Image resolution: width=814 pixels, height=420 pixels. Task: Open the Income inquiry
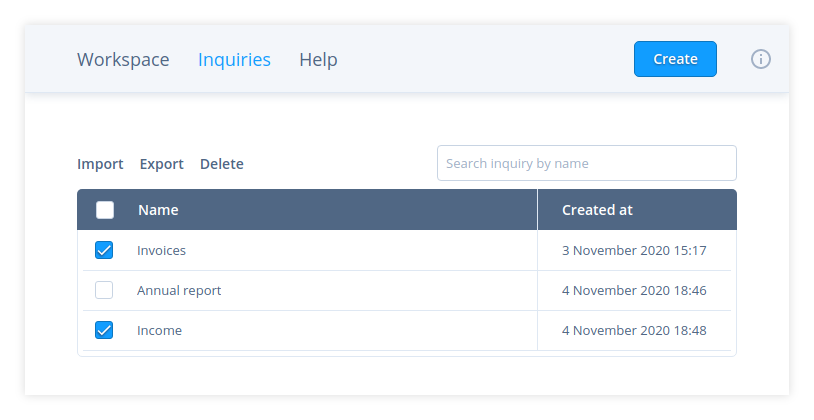click(159, 330)
